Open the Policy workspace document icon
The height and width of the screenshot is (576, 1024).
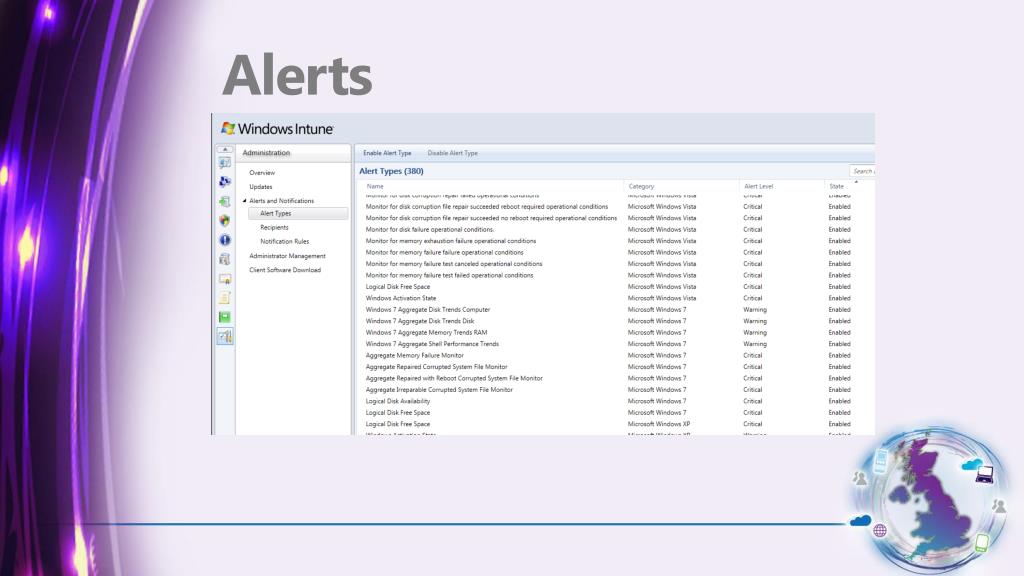coord(225,298)
